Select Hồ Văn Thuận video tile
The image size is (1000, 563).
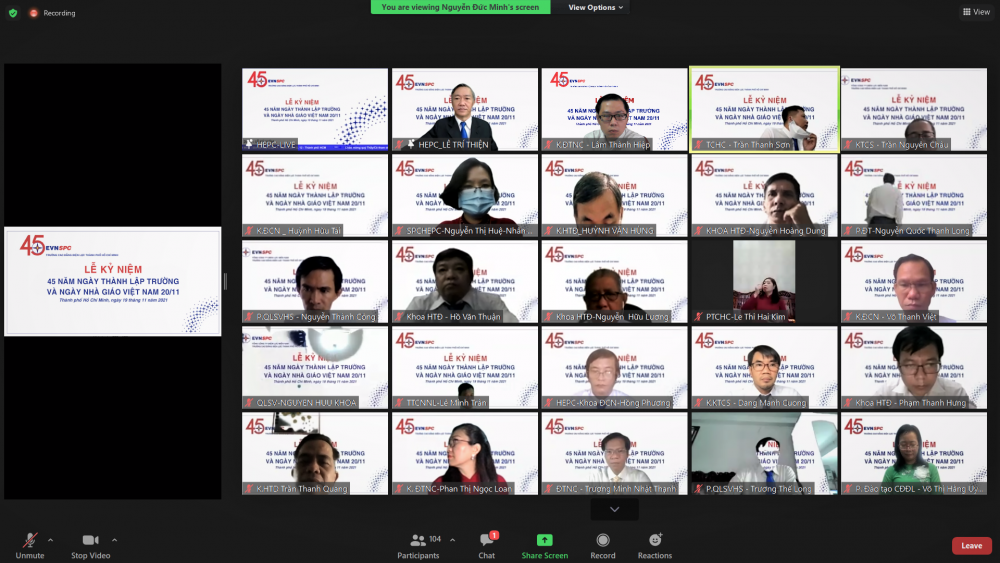465,282
